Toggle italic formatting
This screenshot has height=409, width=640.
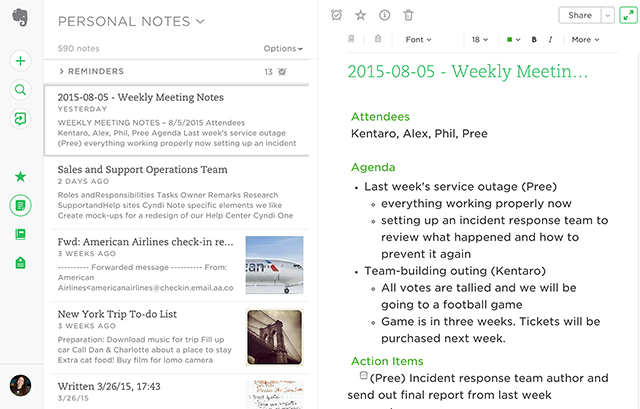tap(552, 40)
